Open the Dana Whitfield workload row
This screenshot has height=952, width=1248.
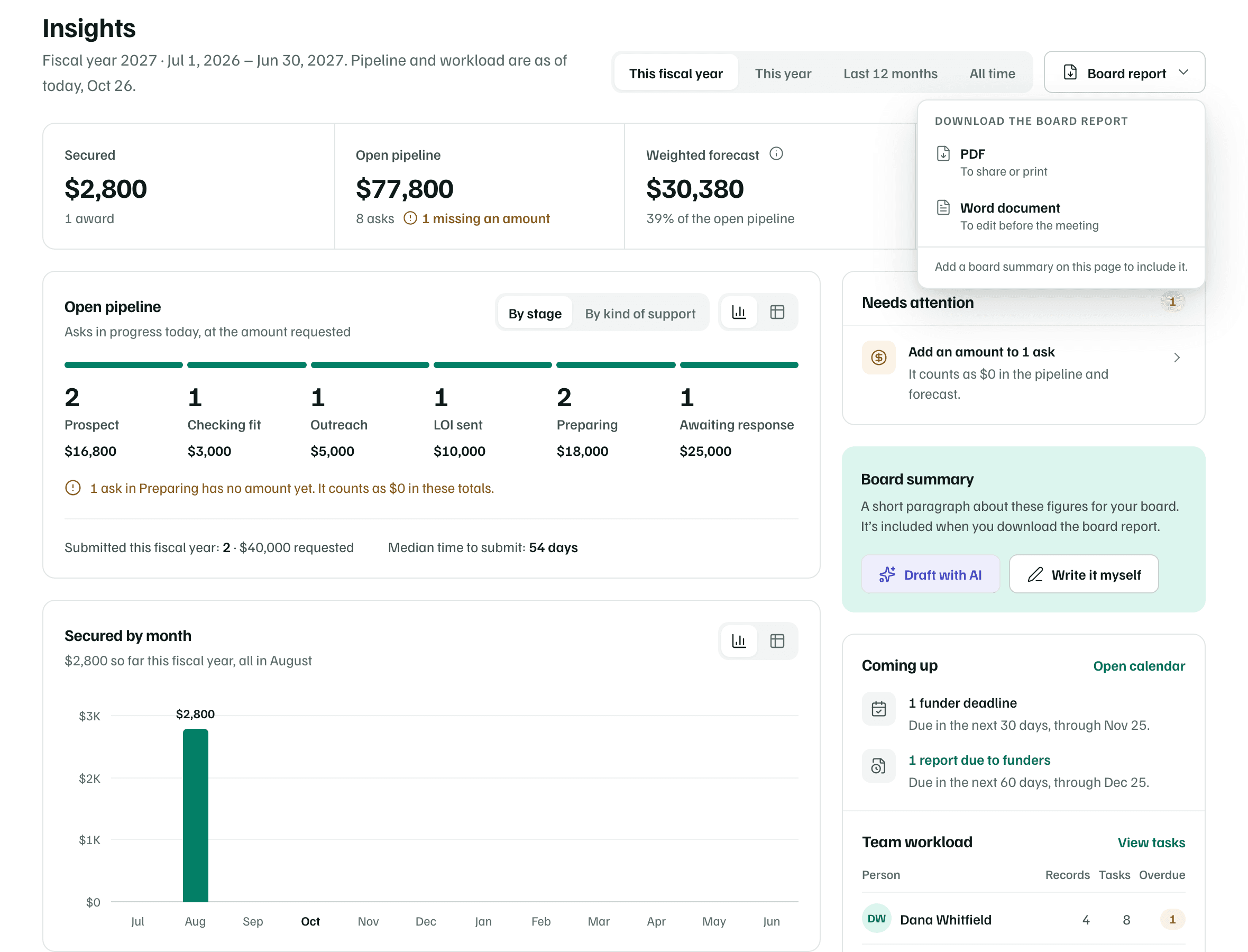coord(1023,919)
